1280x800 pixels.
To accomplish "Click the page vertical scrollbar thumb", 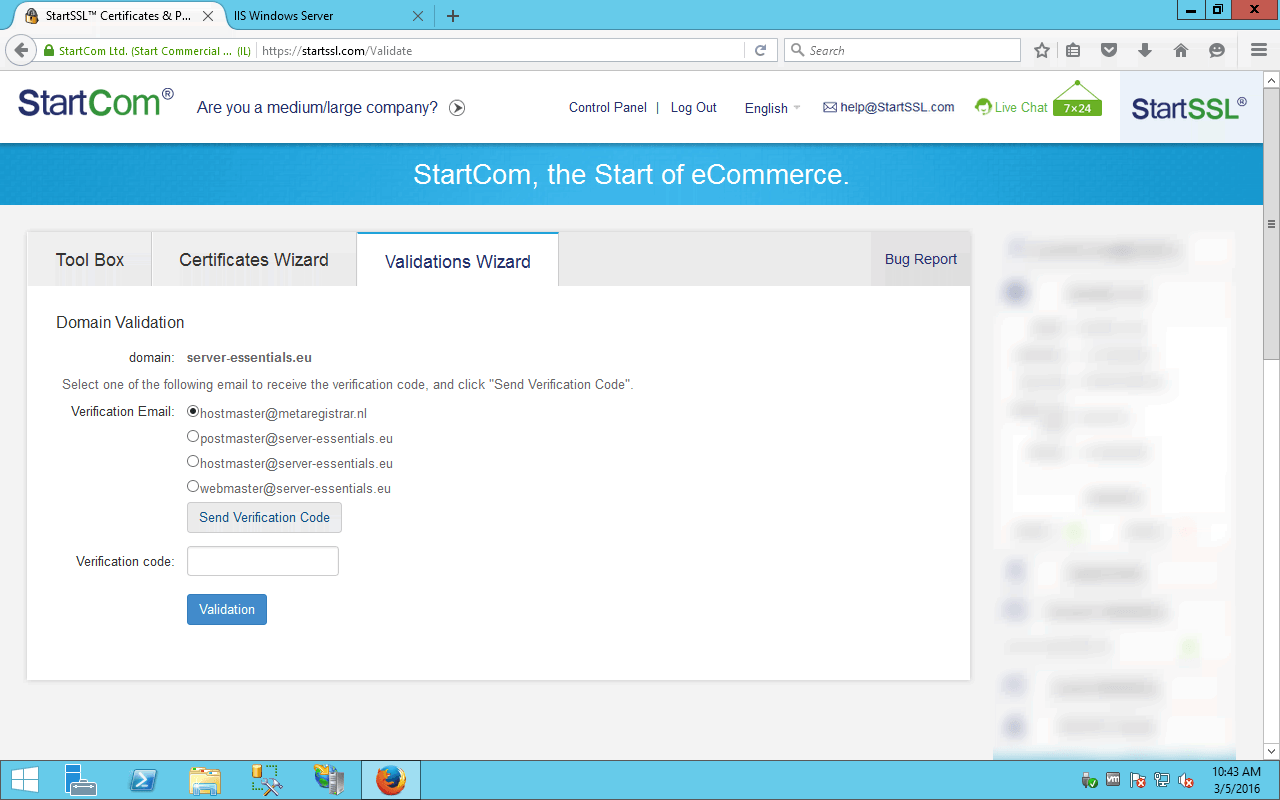I will click(x=1272, y=222).
